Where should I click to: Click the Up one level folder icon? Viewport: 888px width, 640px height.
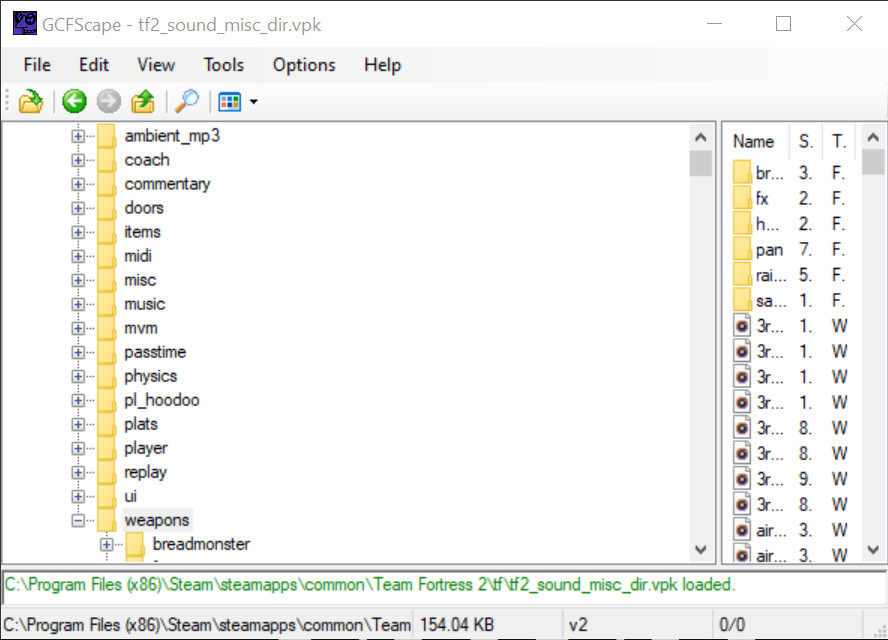point(143,101)
